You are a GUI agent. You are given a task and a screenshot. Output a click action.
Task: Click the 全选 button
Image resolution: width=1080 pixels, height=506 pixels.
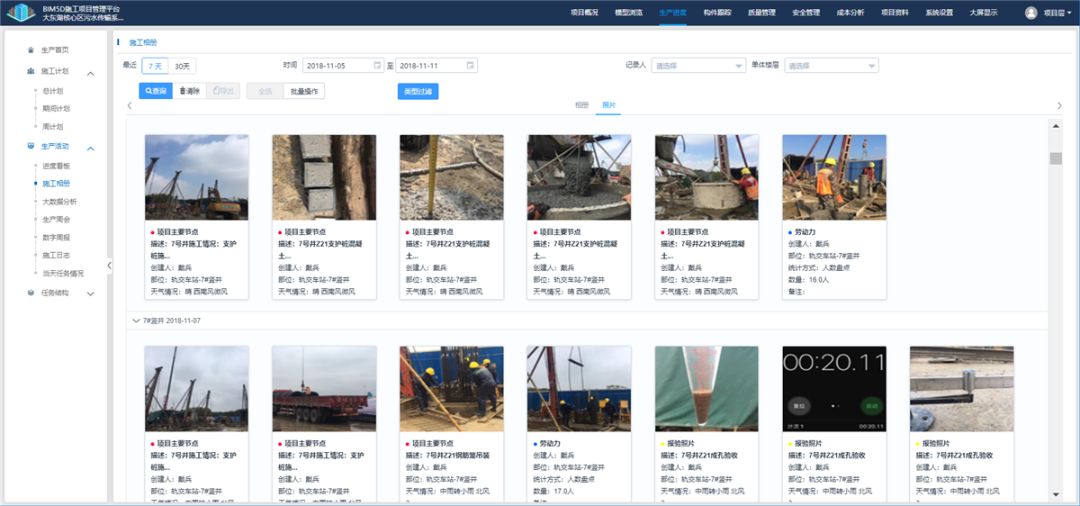point(265,91)
